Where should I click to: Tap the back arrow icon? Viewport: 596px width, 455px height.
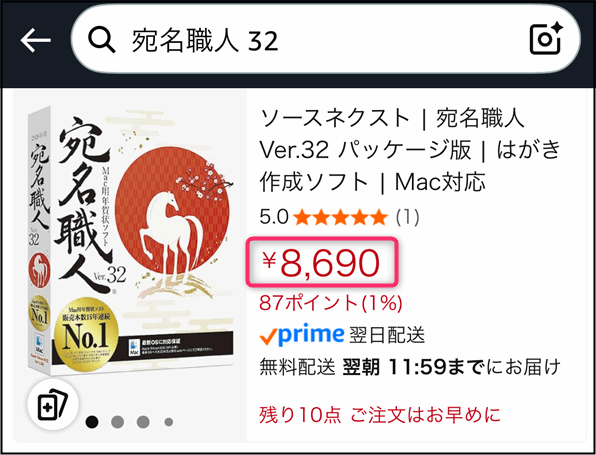pos(36,40)
